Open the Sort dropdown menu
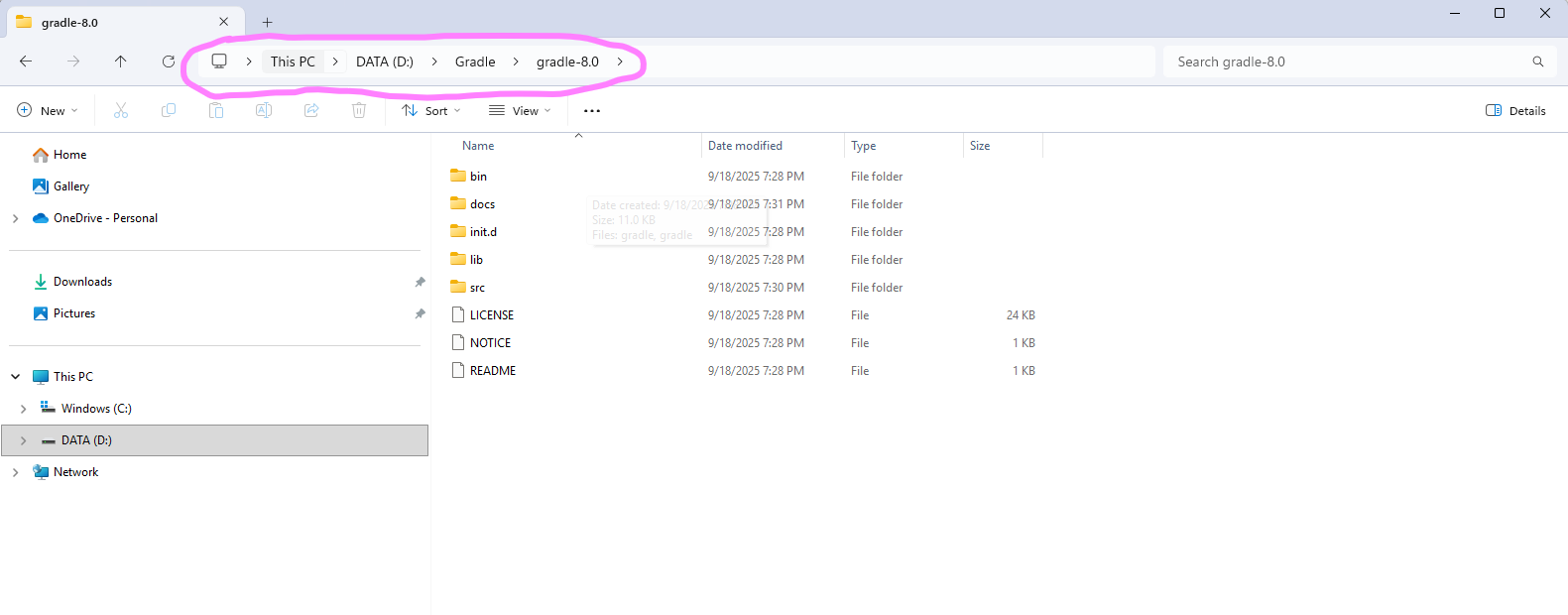1568x615 pixels. (431, 111)
